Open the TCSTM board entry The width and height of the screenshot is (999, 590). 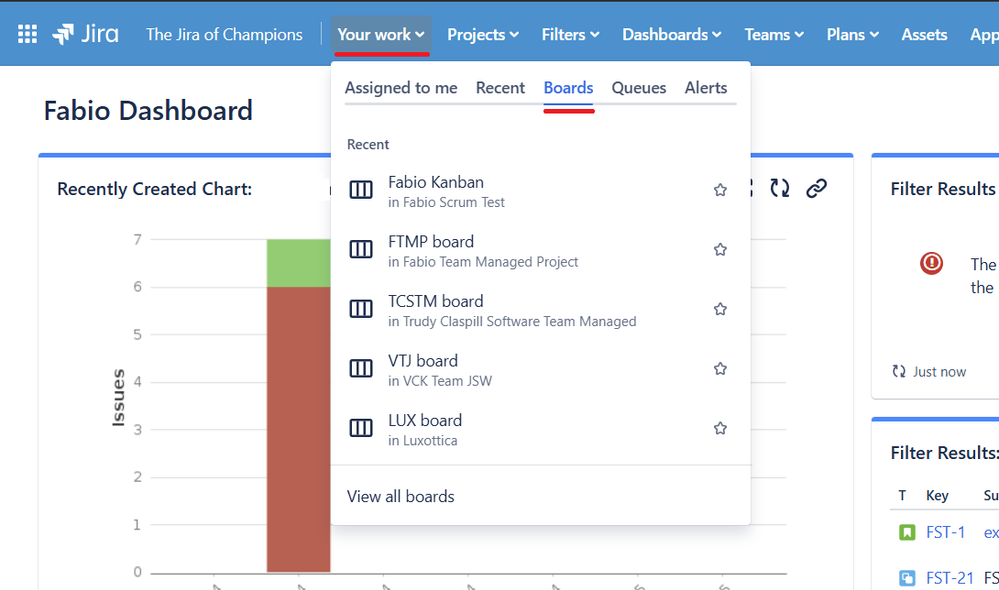(x=540, y=310)
